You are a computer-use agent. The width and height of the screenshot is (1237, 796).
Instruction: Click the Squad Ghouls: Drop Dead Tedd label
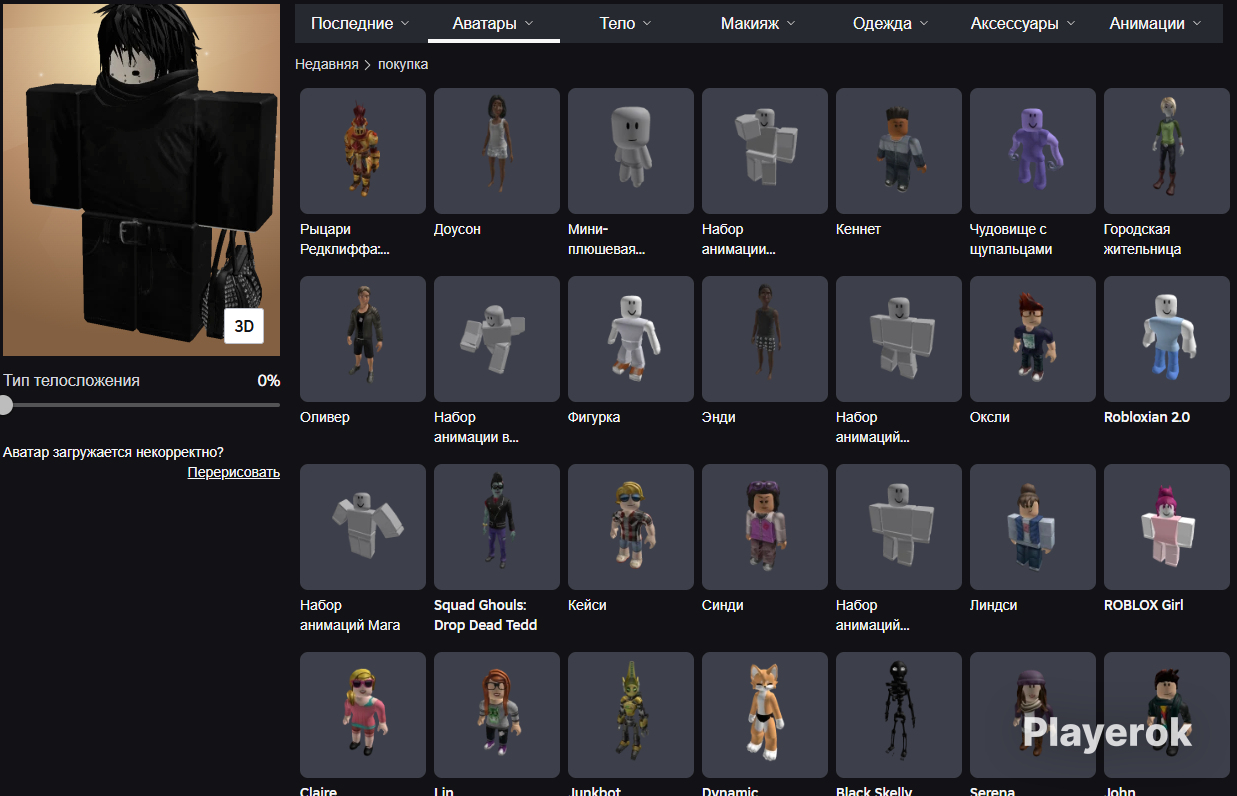pos(486,615)
